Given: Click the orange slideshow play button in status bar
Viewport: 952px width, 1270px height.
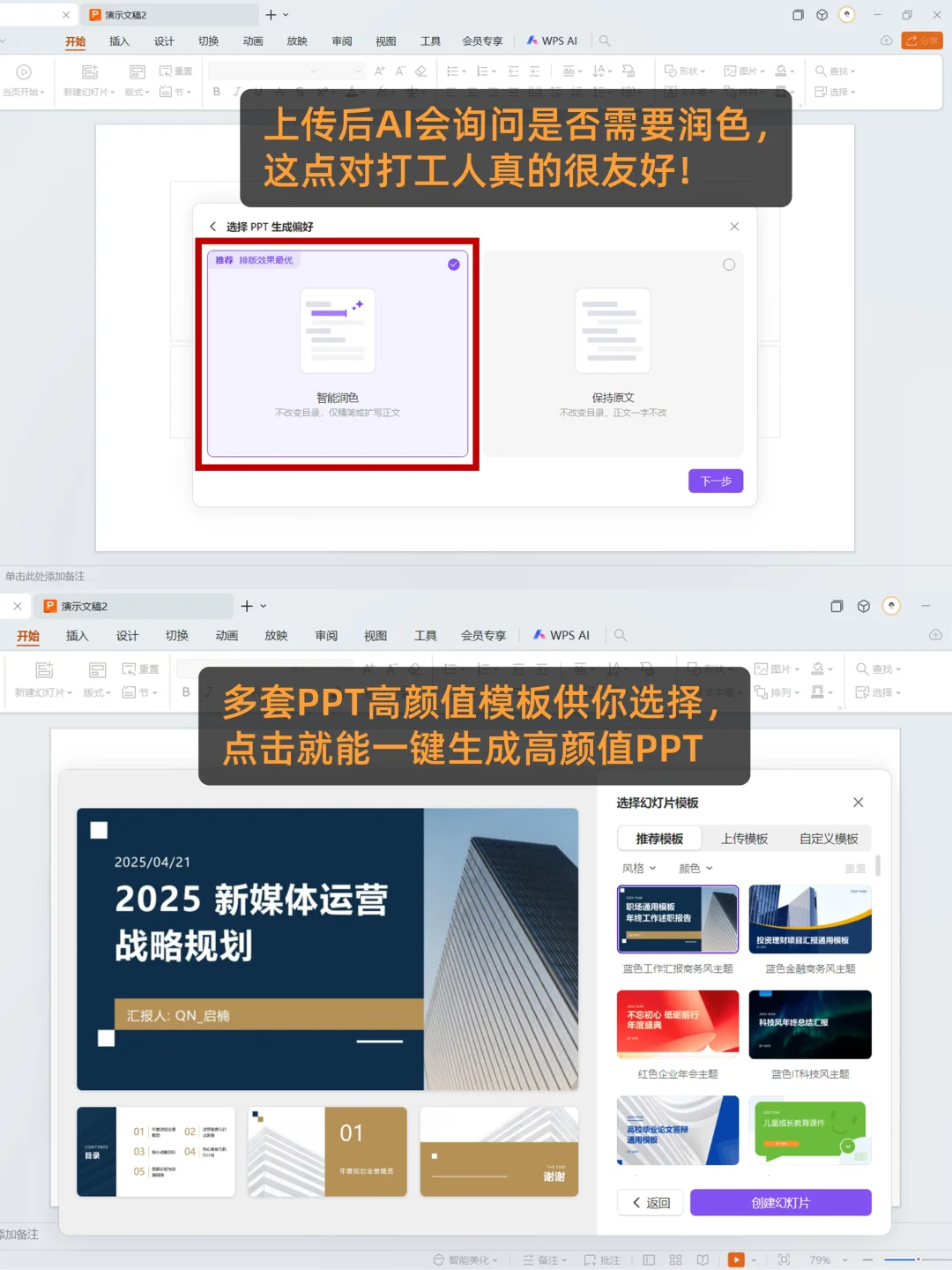Looking at the screenshot, I should pyautogui.click(x=736, y=1259).
